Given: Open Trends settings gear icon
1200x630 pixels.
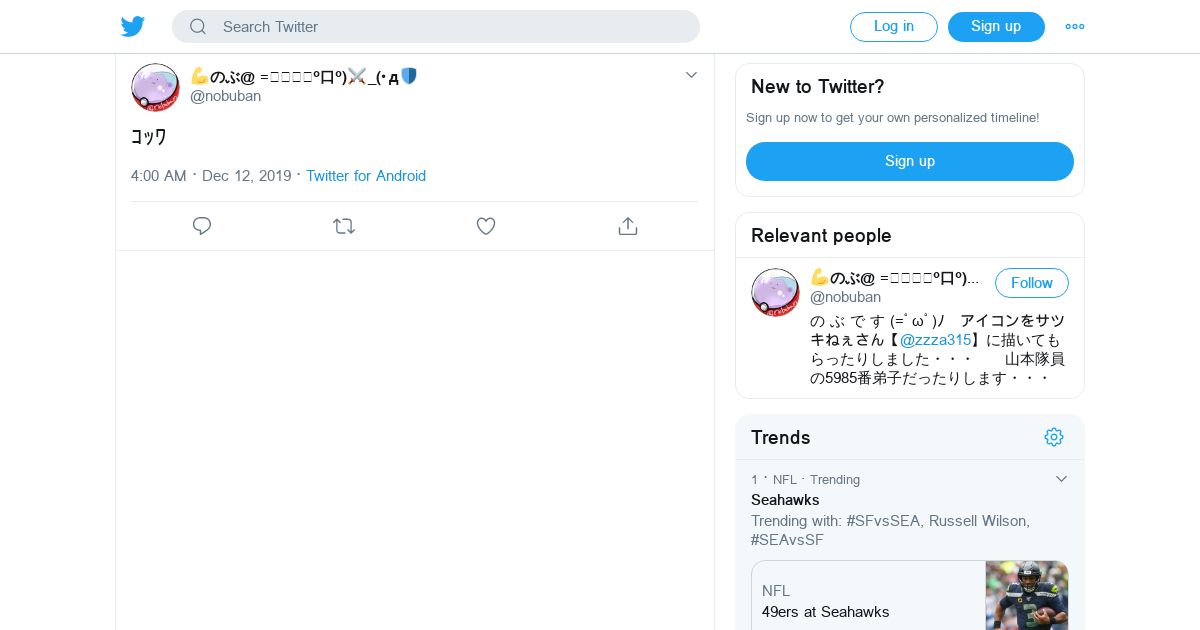Looking at the screenshot, I should (x=1054, y=437).
